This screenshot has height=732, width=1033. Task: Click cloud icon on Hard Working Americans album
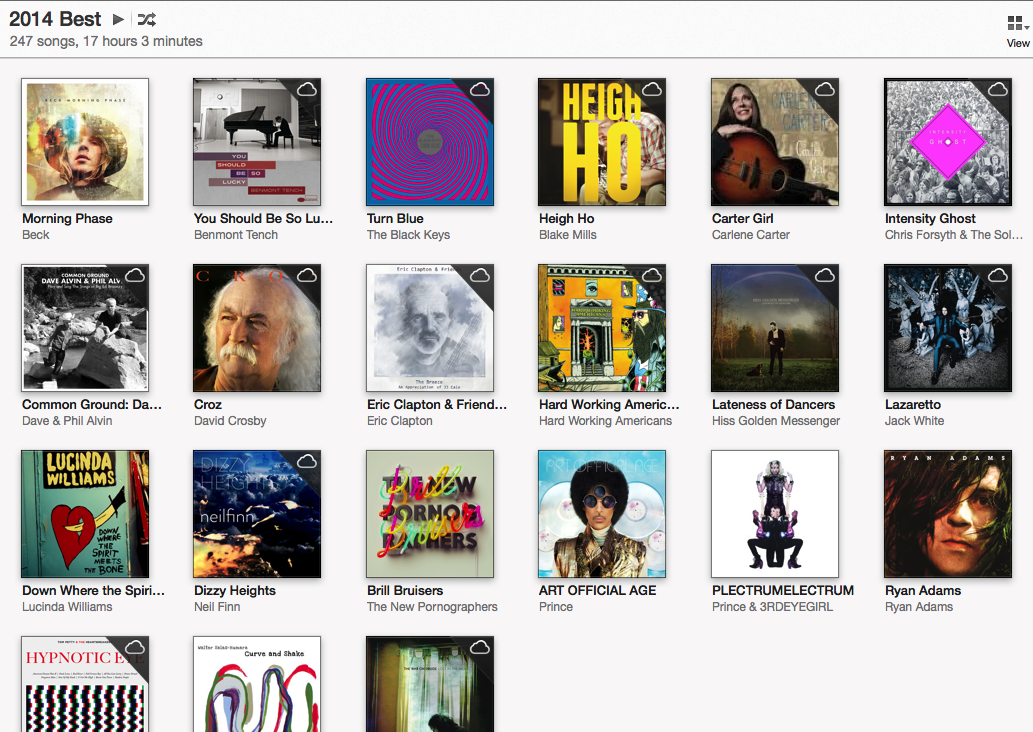coord(652,275)
